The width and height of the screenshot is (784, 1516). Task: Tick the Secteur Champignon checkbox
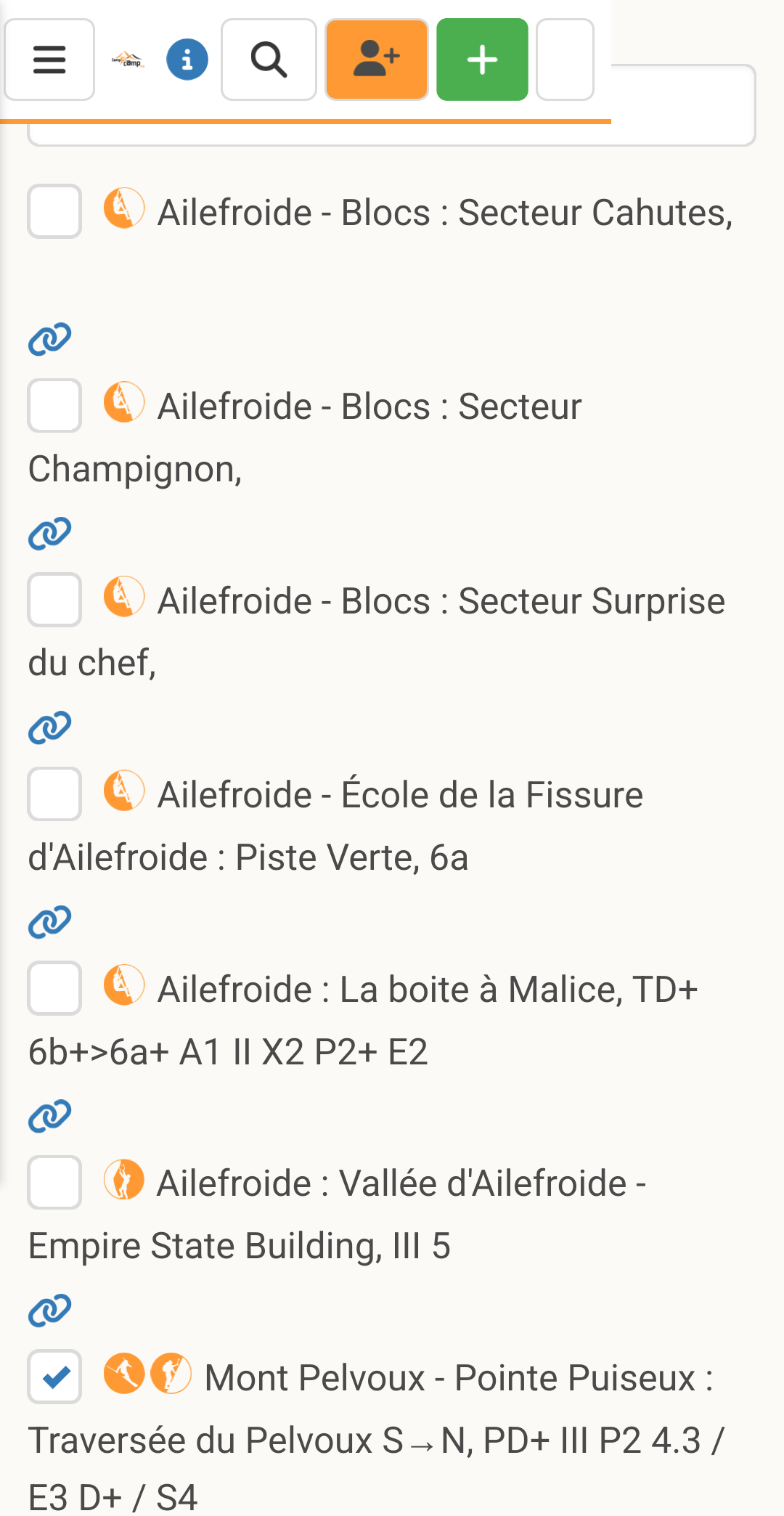[54, 405]
